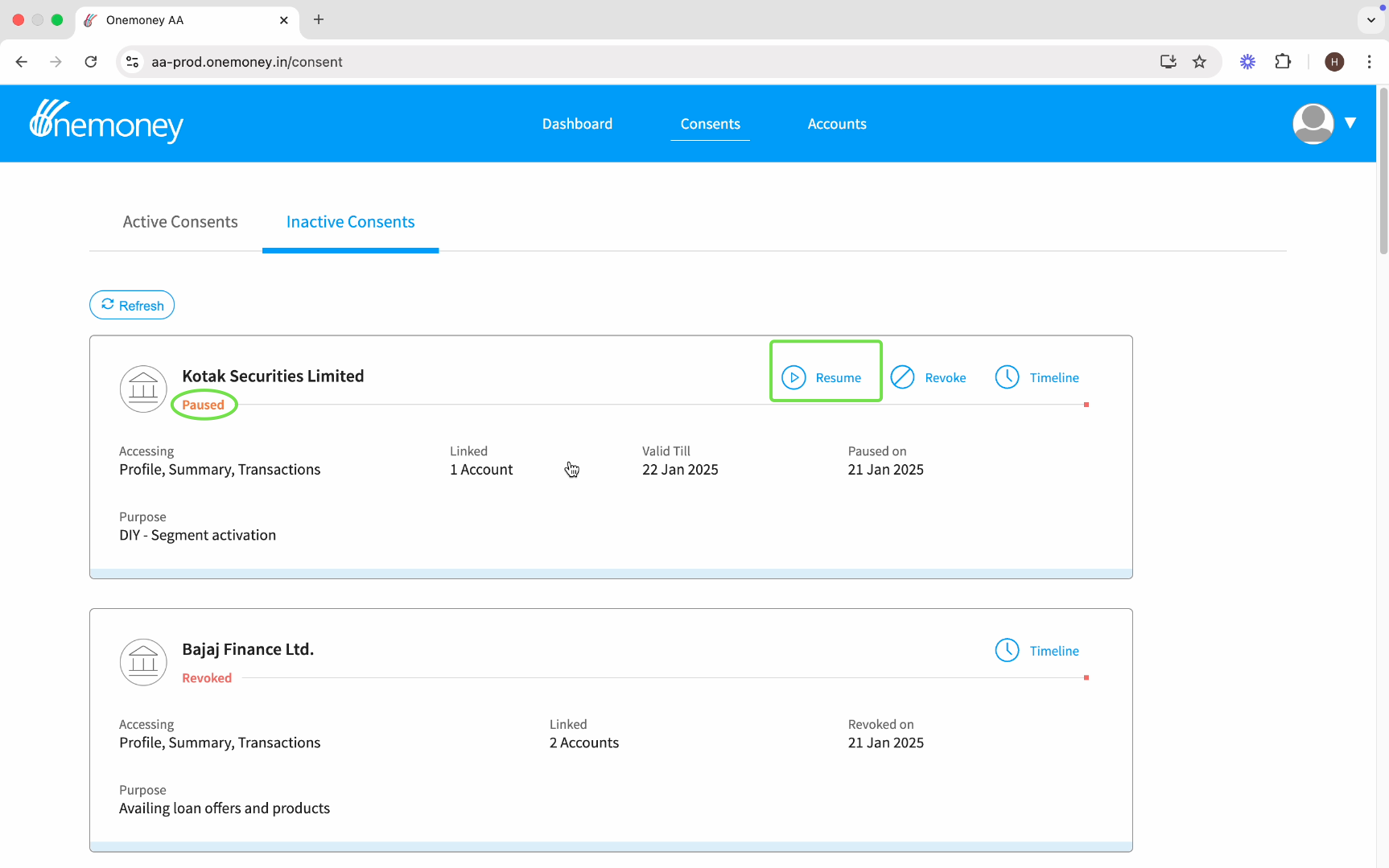Click the Revoke circle-slash icon
The height and width of the screenshot is (868, 1389).
pyautogui.click(x=902, y=377)
